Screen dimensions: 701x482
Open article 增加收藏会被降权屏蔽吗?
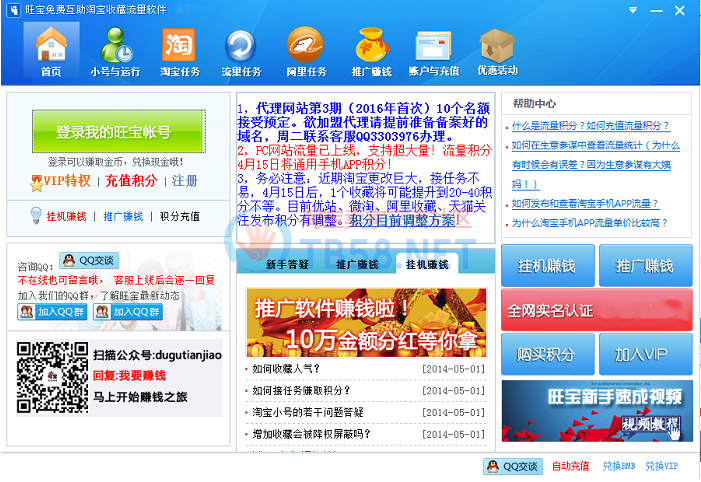[312, 434]
